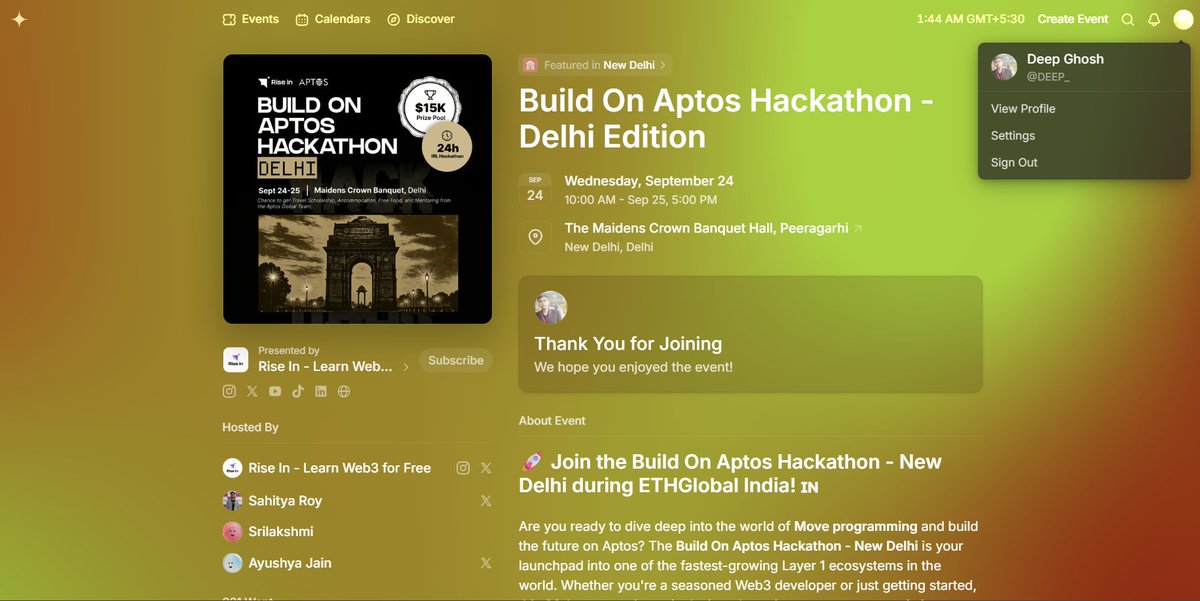This screenshot has width=1200, height=601.
Task: Open the YouTube channel icon
Action: [x=275, y=391]
